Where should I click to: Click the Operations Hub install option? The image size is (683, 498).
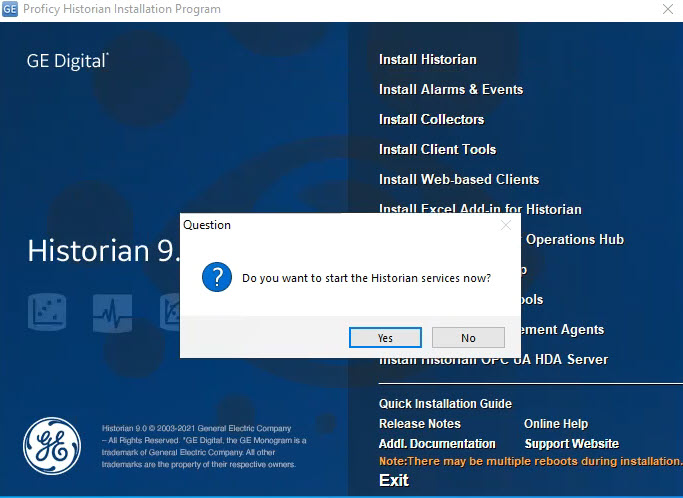click(573, 240)
